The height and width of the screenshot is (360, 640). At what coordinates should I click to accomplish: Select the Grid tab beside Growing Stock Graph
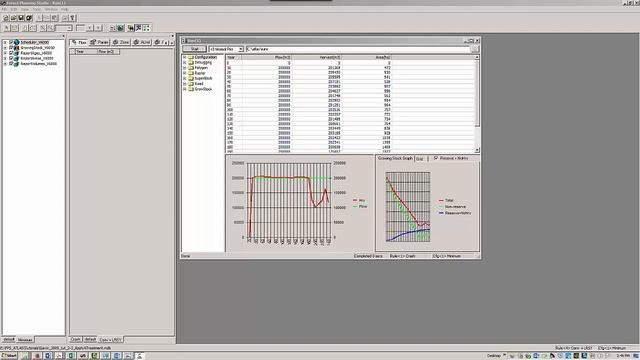click(420, 158)
